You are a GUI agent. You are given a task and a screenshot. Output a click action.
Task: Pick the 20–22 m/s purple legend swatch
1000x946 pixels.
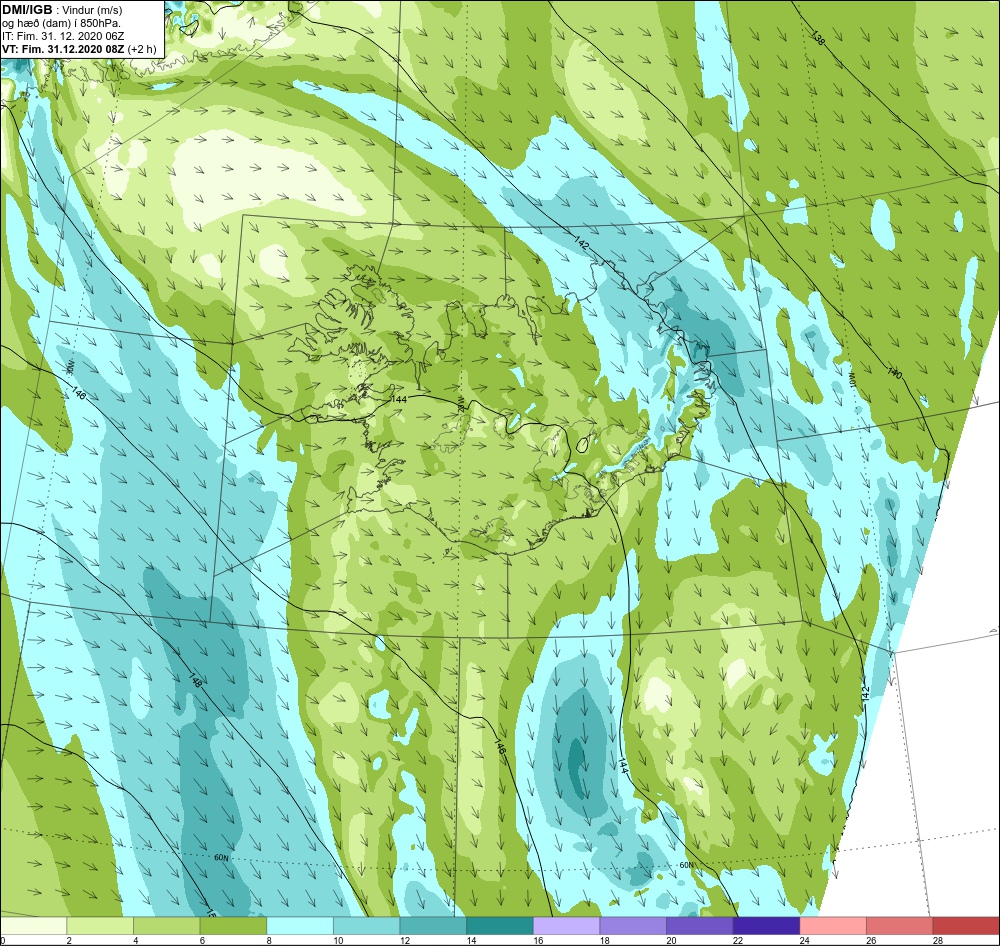pyautogui.click(x=700, y=926)
